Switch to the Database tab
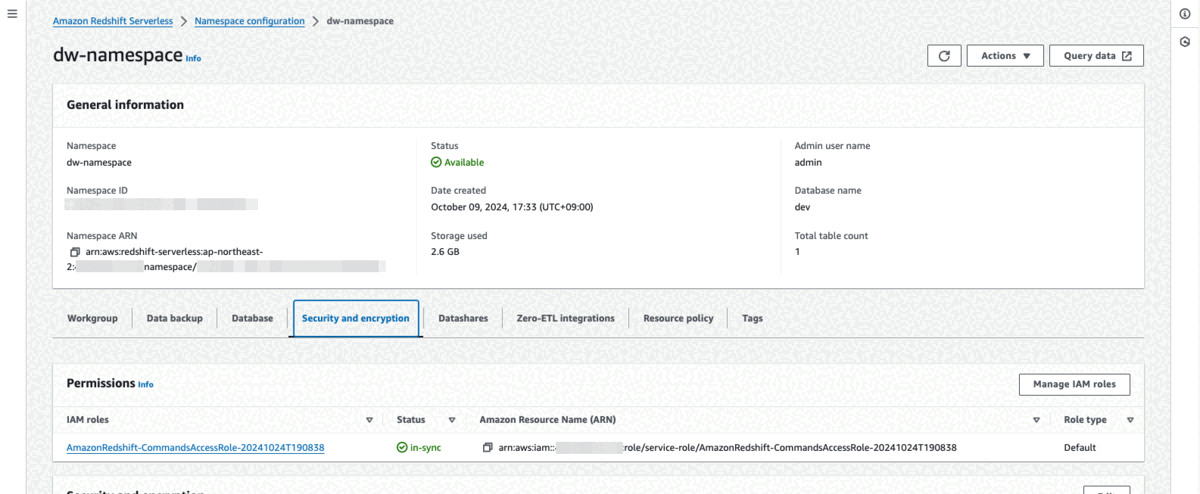The width and height of the screenshot is (1200, 494). click(x=252, y=318)
